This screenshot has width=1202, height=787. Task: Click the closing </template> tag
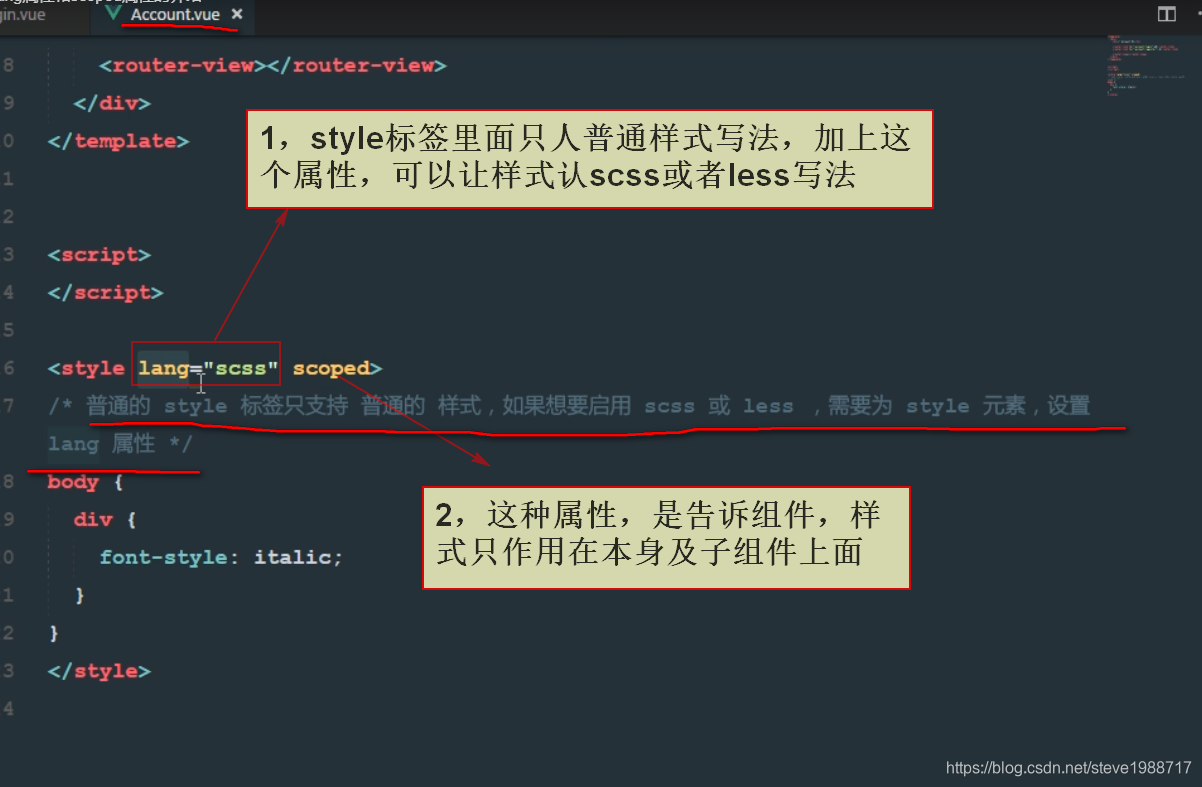click(118, 141)
